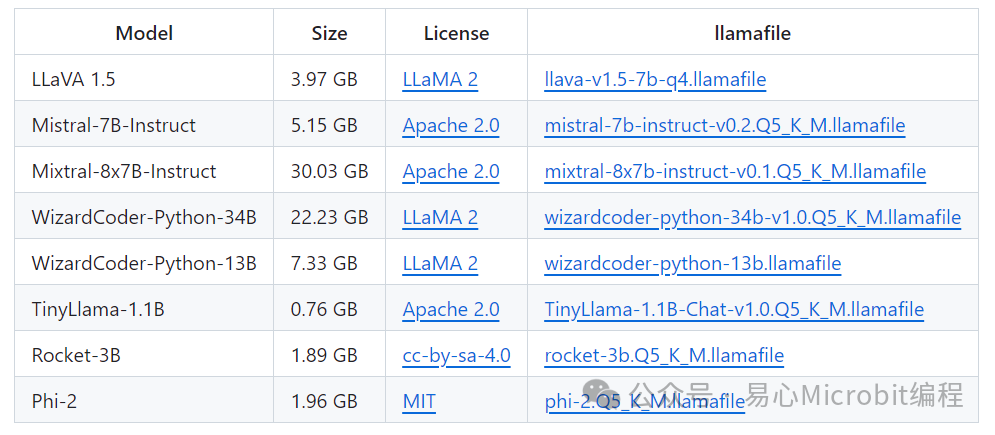Click the 5.15 GB size value
This screenshot has height=435, width=995.
tap(324, 126)
